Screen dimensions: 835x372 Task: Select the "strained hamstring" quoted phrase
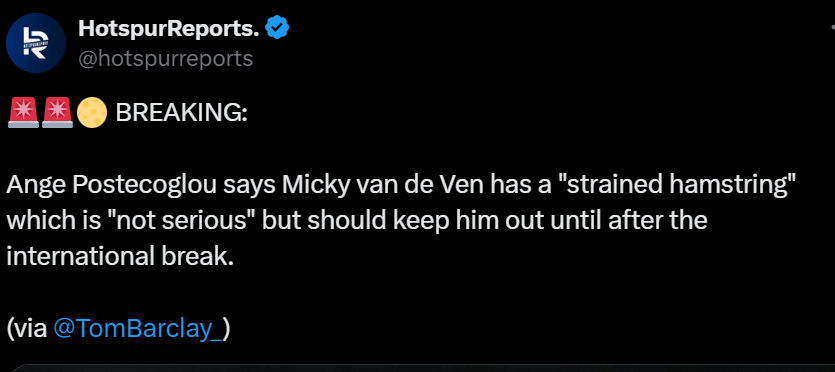(674, 186)
